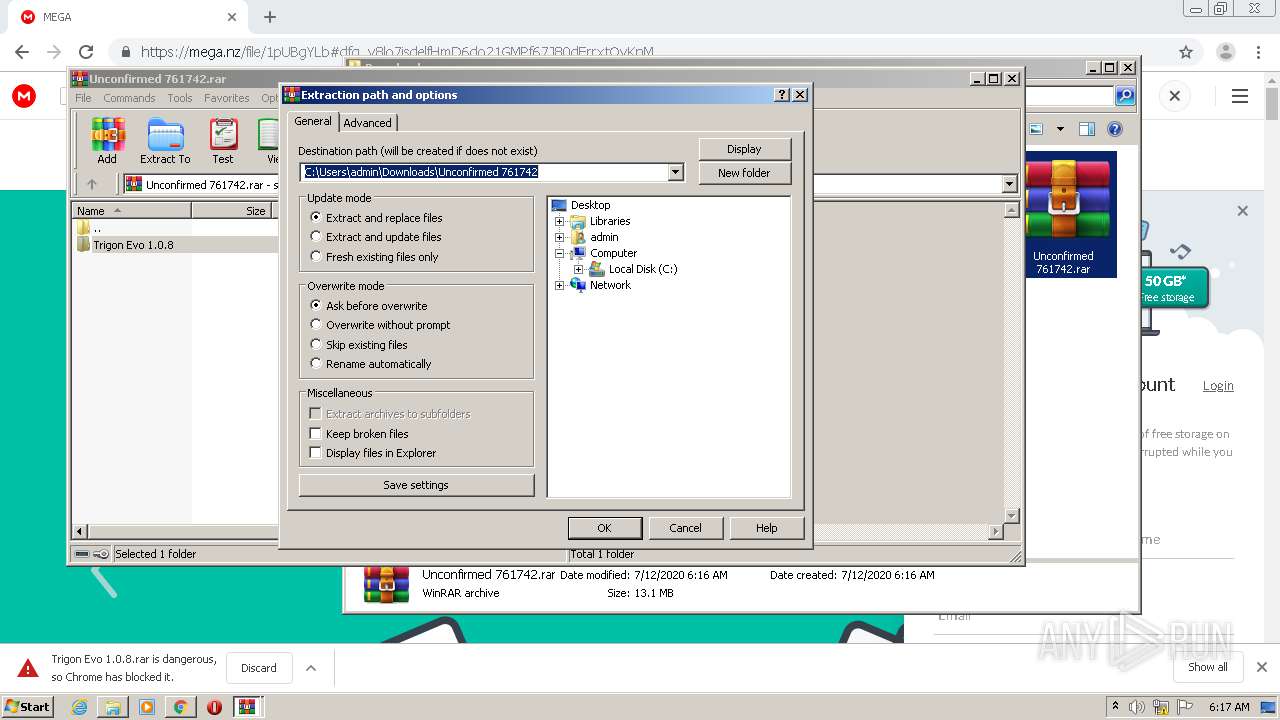This screenshot has width=1280, height=720.
Task: Open the destination path dropdown
Action: pyautogui.click(x=675, y=172)
